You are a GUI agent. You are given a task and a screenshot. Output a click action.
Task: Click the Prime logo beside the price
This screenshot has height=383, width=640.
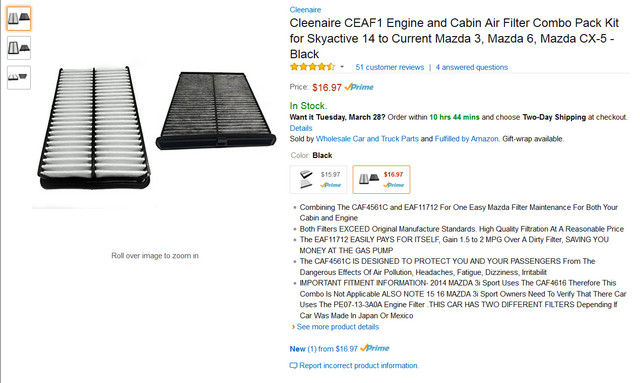[359, 87]
